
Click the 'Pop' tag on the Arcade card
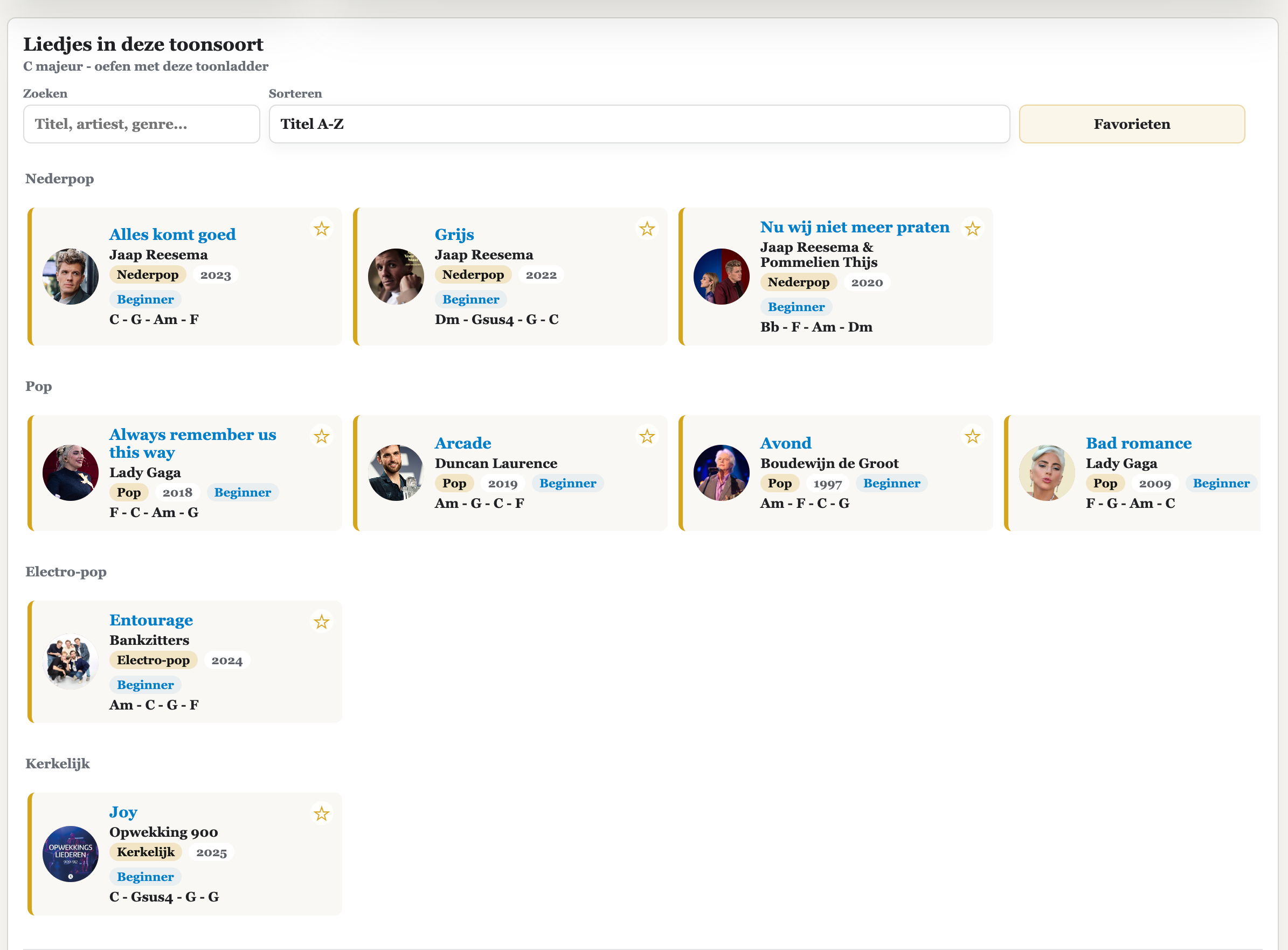454,484
